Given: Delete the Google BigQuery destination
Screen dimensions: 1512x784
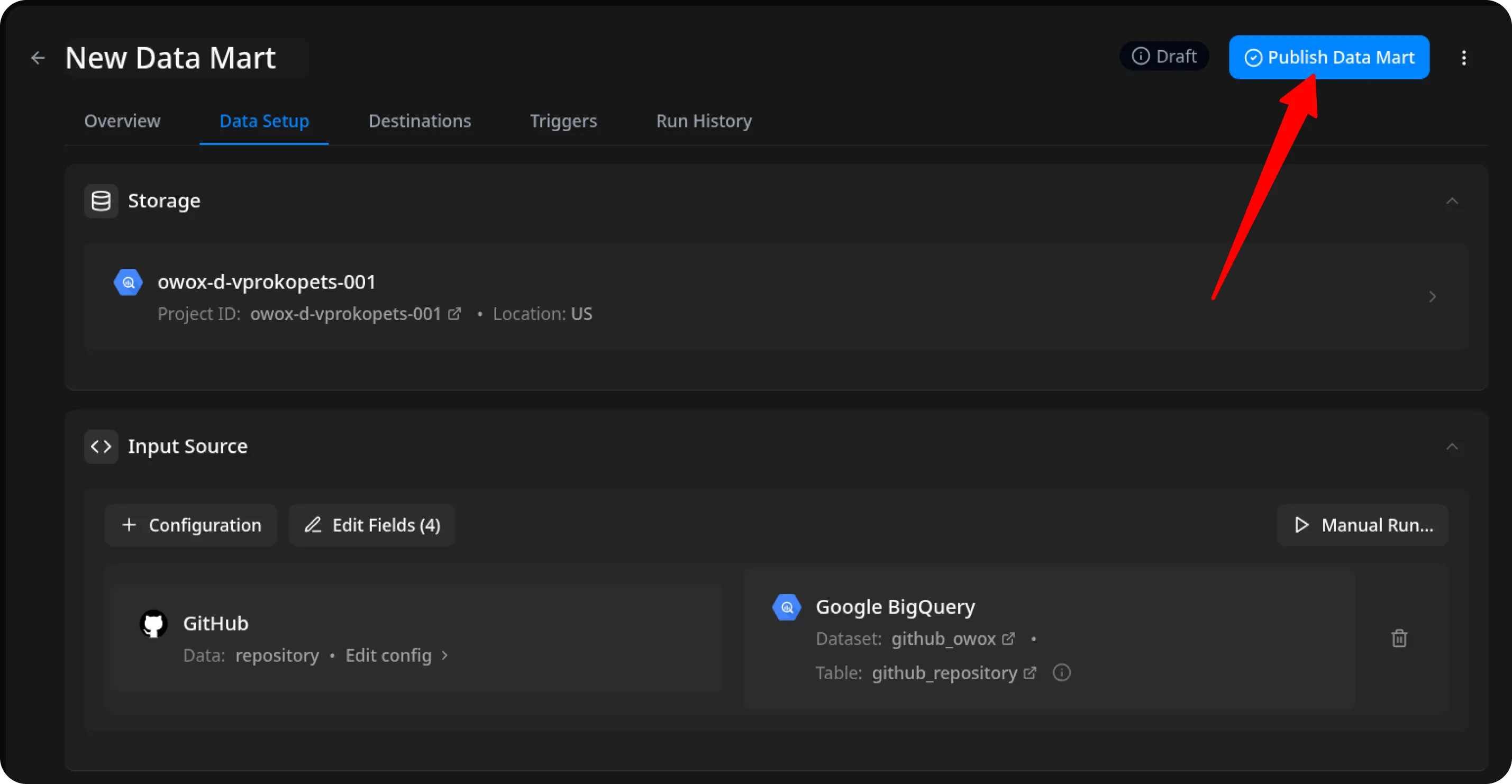Looking at the screenshot, I should [1399, 639].
